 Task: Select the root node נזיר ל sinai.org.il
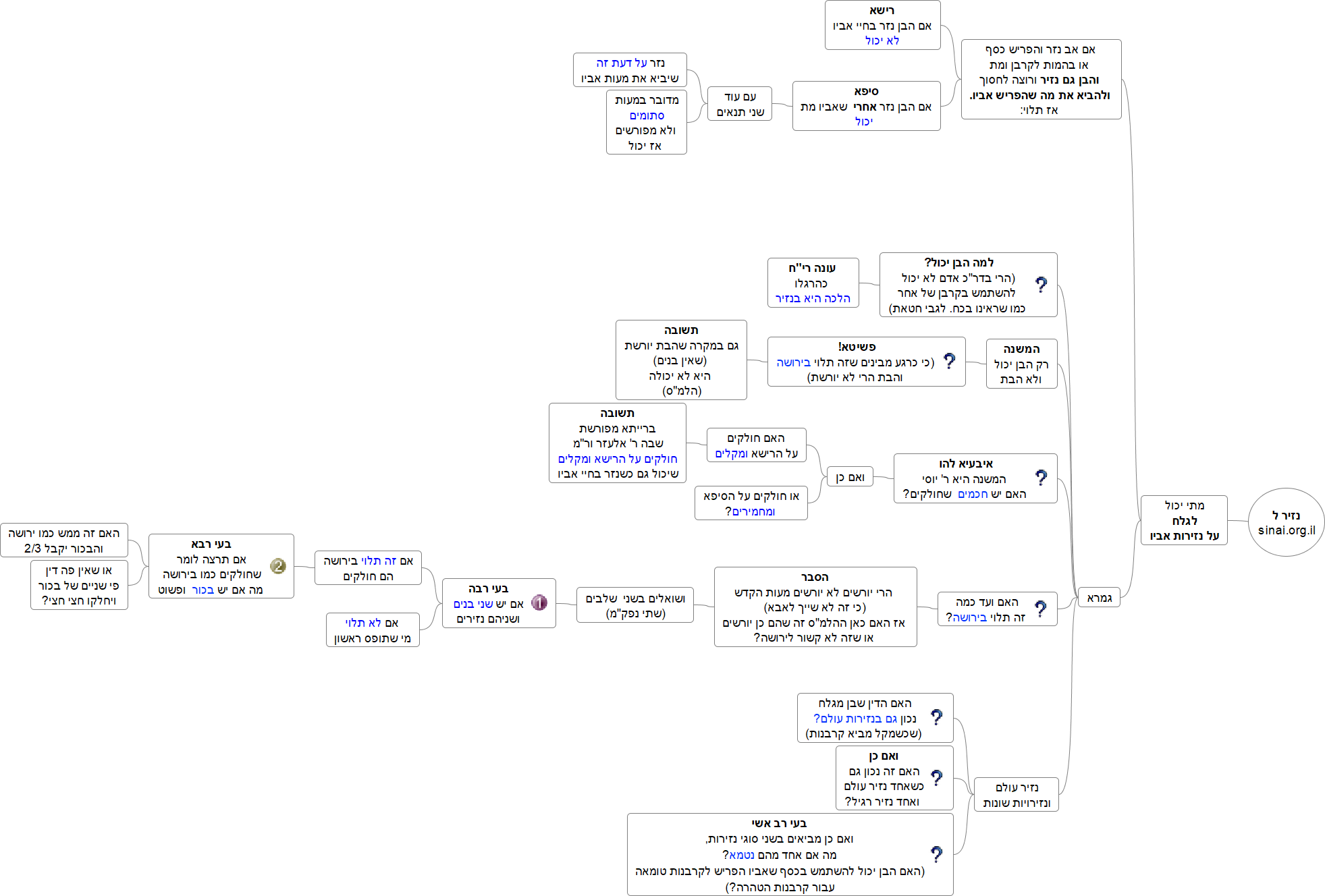tap(1286, 522)
